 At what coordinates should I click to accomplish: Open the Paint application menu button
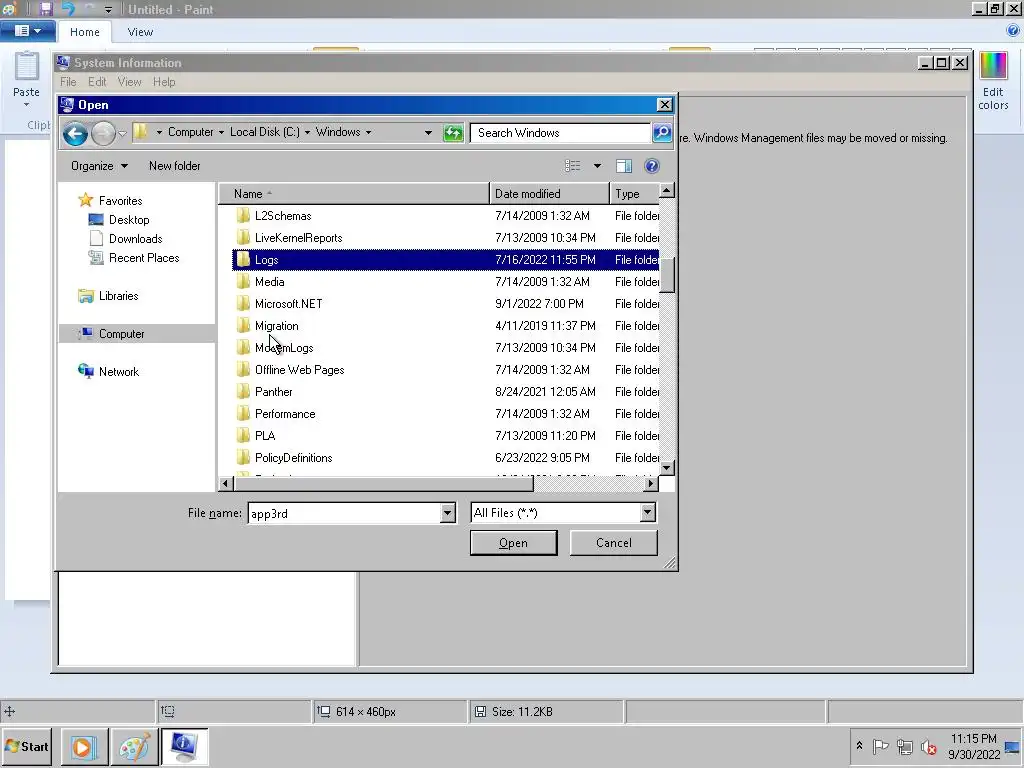(27, 31)
